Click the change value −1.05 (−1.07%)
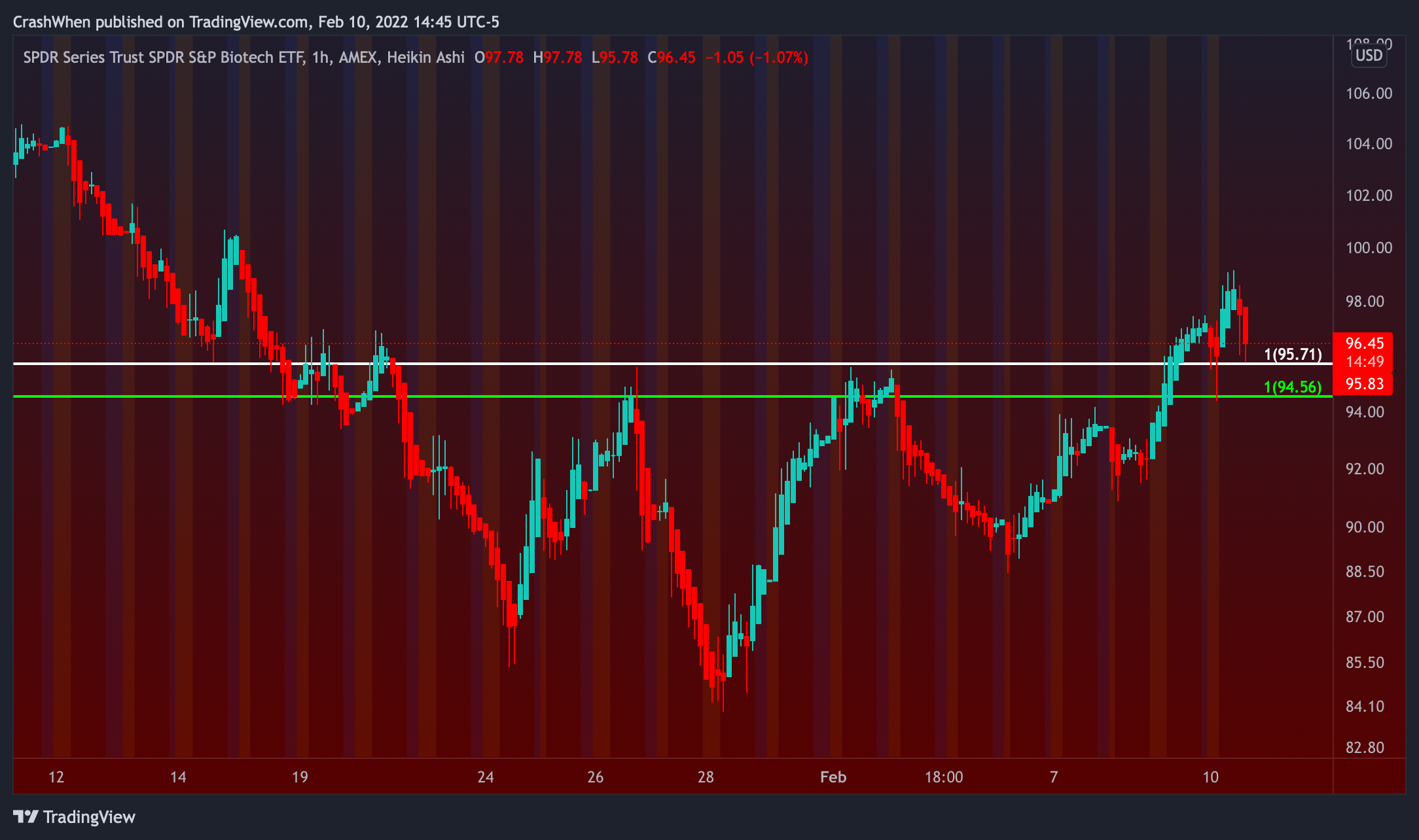This screenshot has width=1419, height=840. point(757,58)
